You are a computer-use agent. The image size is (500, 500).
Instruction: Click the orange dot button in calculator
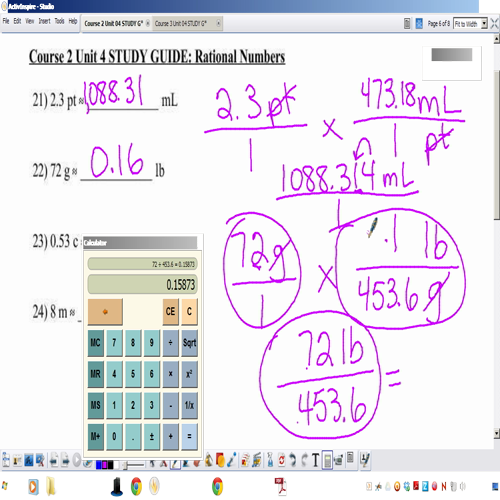tap(105, 312)
